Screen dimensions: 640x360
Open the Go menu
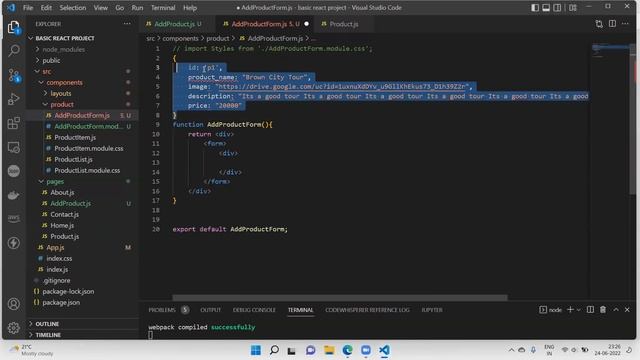point(119,7)
